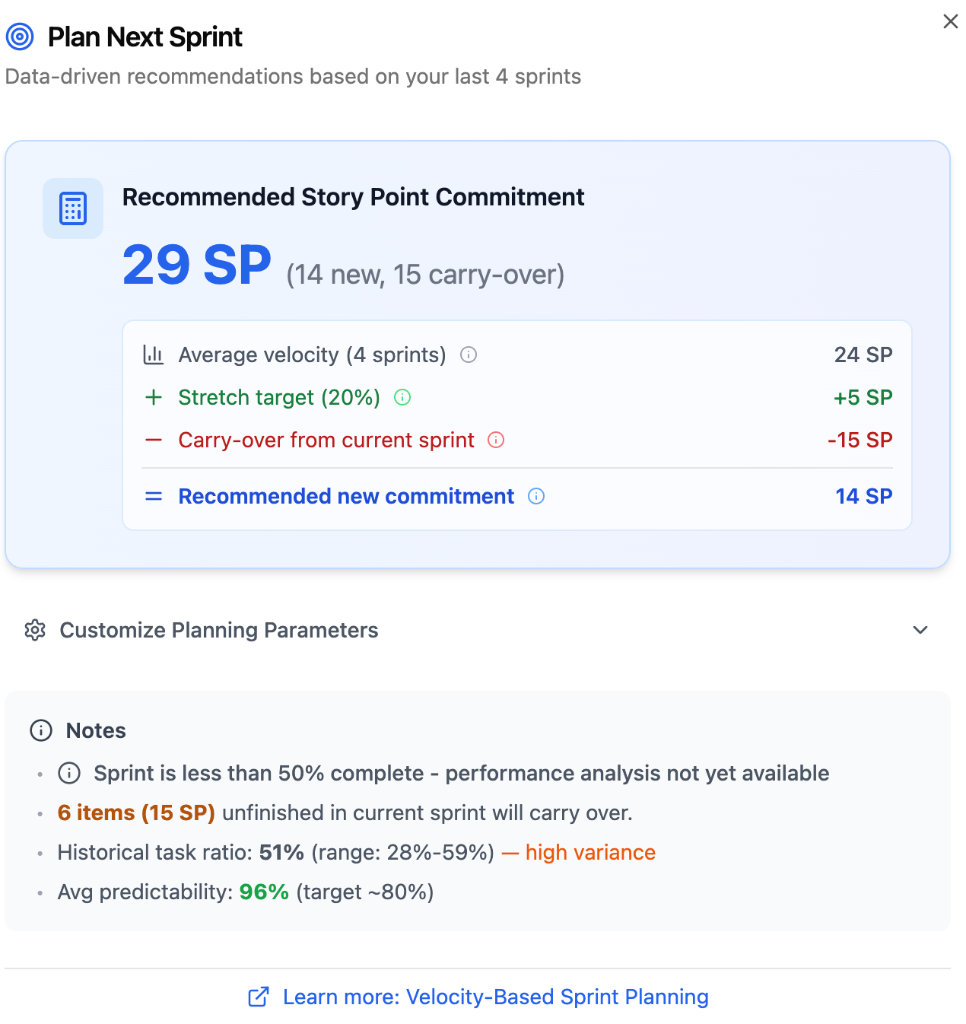Click 'Carry-over from current sprint' label
This screenshot has width=966, height=1024.
tap(326, 440)
